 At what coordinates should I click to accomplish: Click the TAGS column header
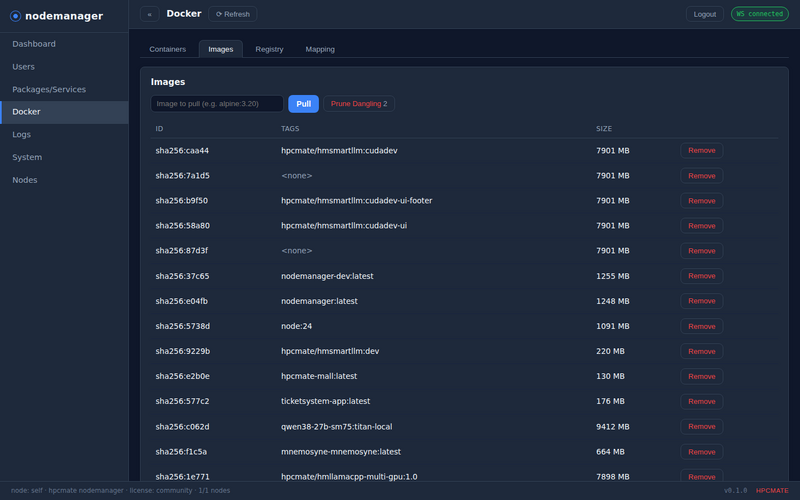(290, 129)
